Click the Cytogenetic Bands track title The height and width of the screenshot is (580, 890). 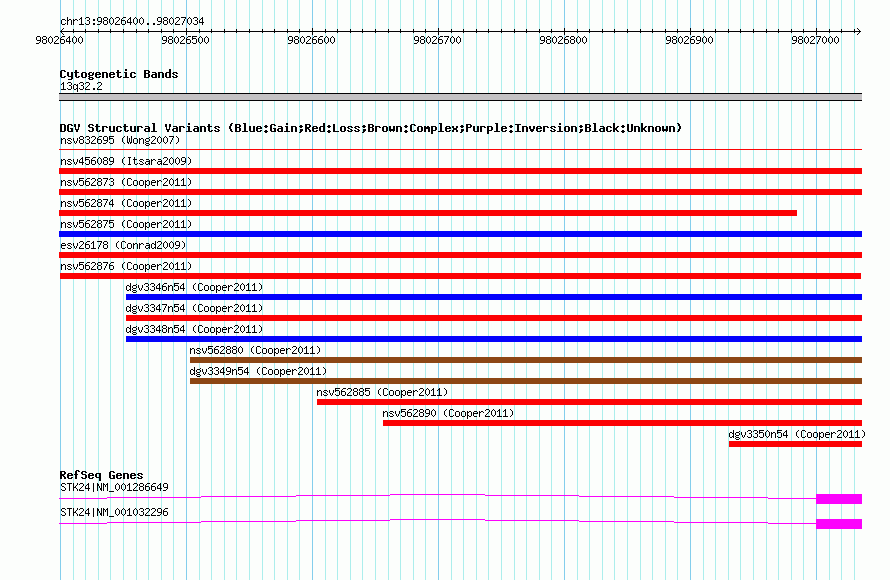coord(119,74)
